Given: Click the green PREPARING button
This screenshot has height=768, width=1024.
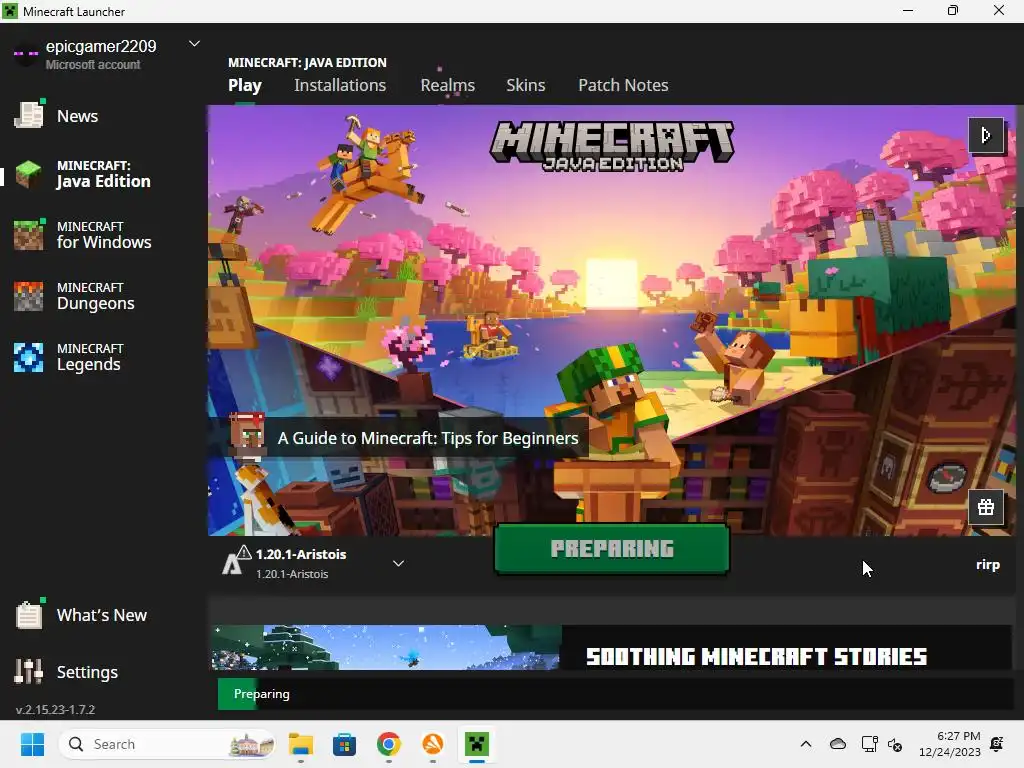Looking at the screenshot, I should click(x=612, y=549).
